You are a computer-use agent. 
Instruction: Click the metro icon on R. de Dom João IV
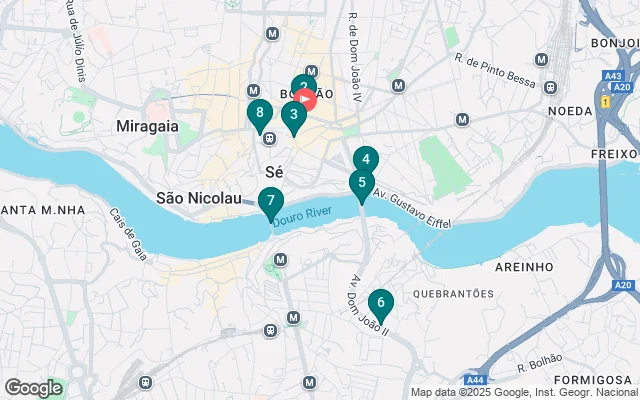click(398, 86)
